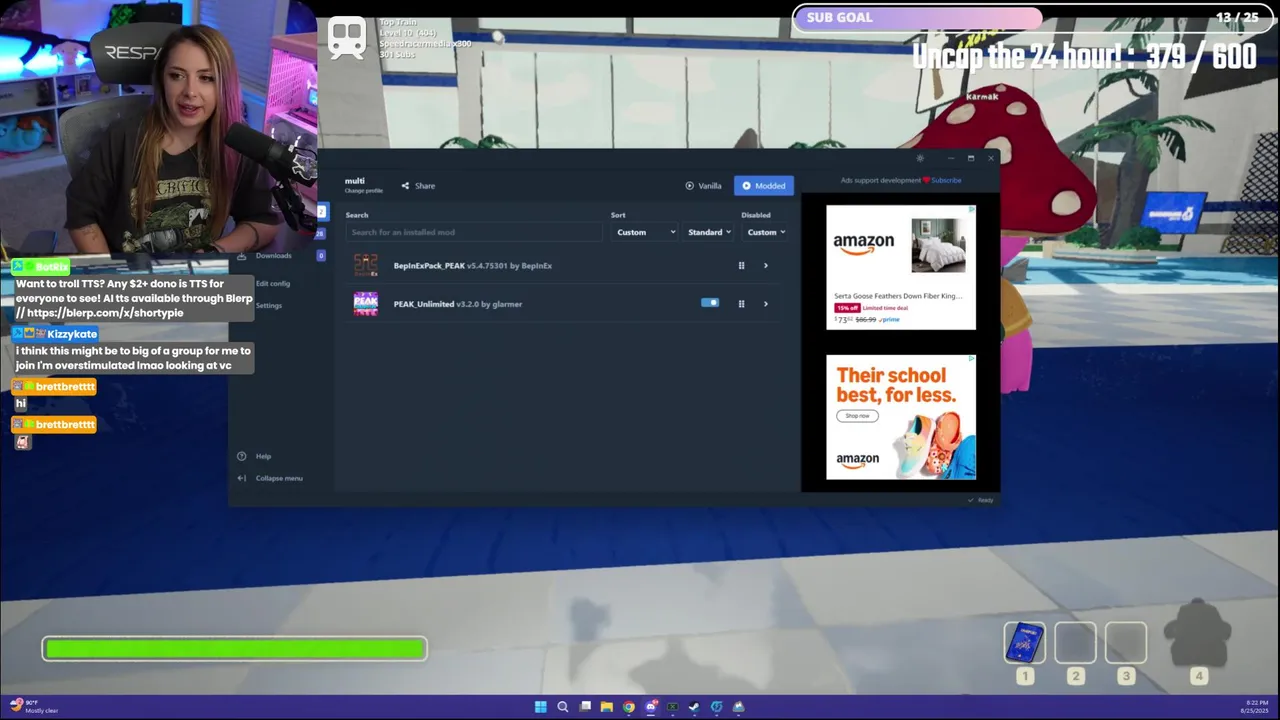Open the weather widget showing Mostly clear
The image size is (1280, 720).
(x=34, y=707)
